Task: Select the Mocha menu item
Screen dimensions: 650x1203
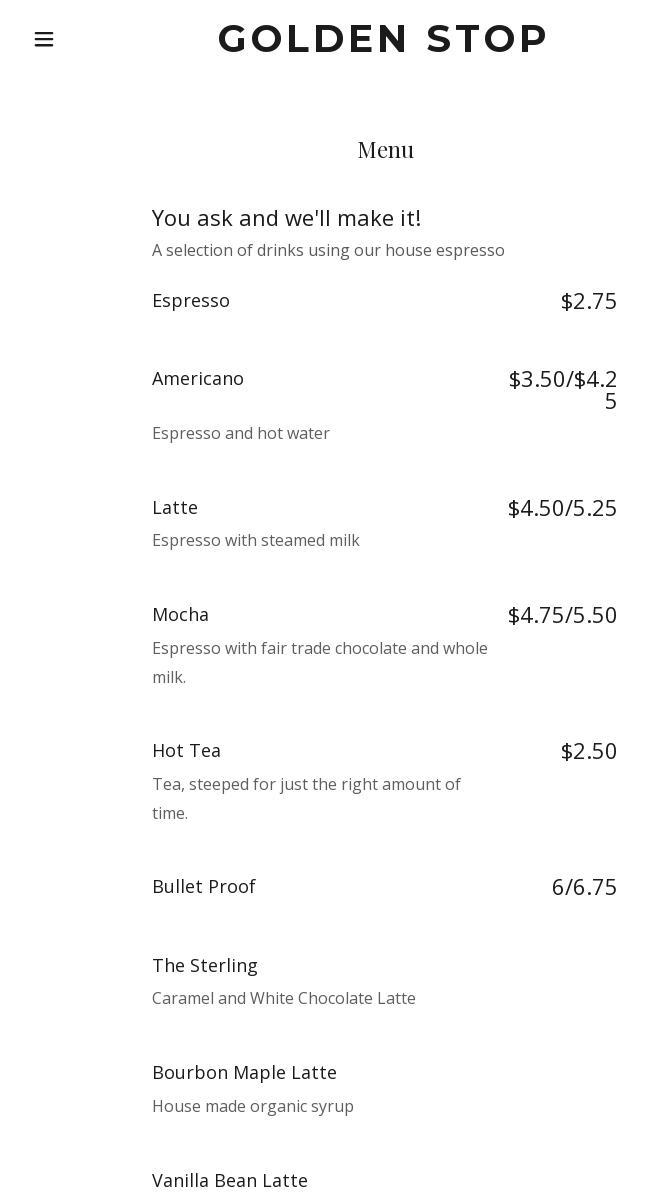Action: [180, 615]
